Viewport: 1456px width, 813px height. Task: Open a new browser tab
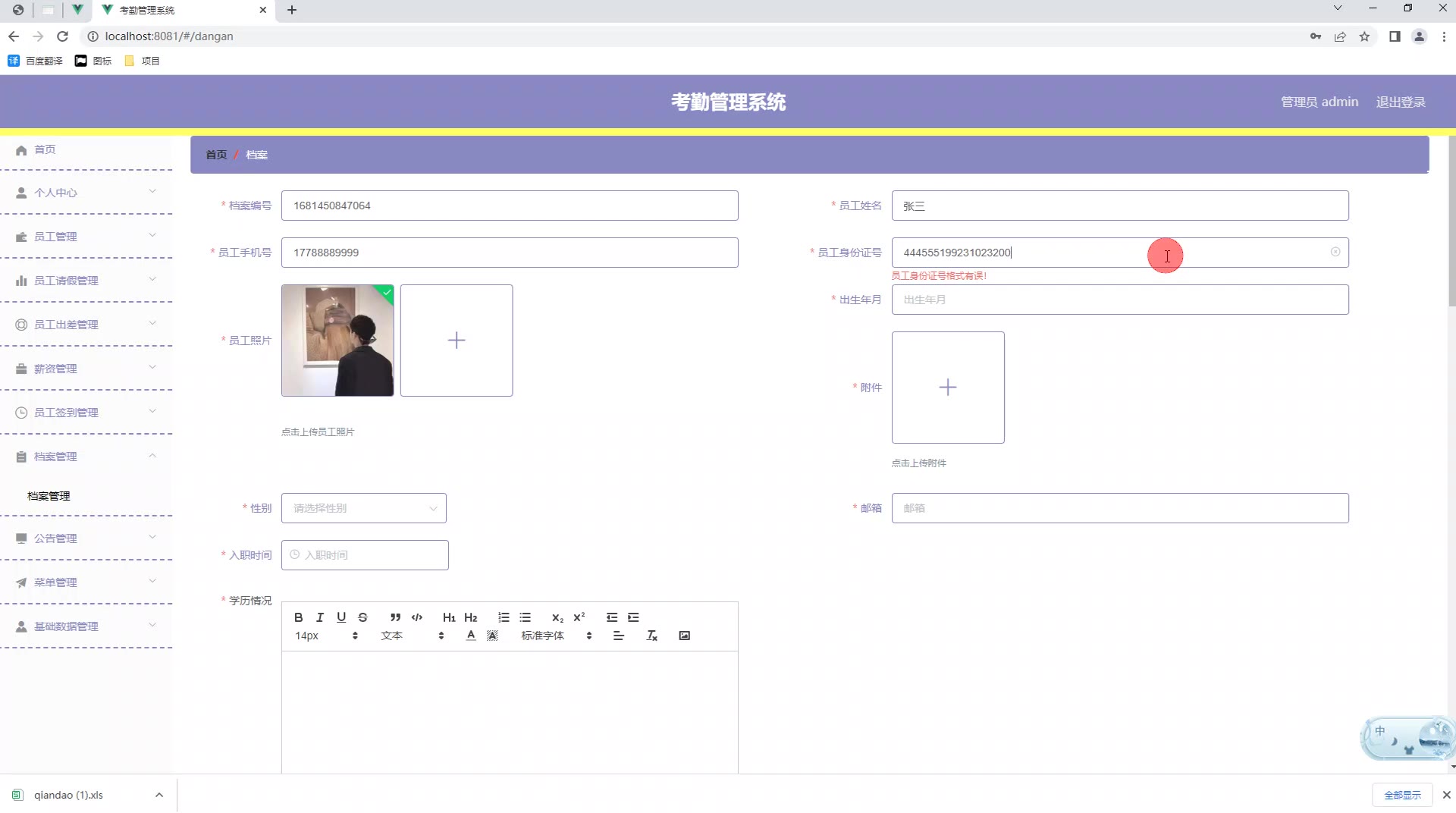(x=292, y=10)
